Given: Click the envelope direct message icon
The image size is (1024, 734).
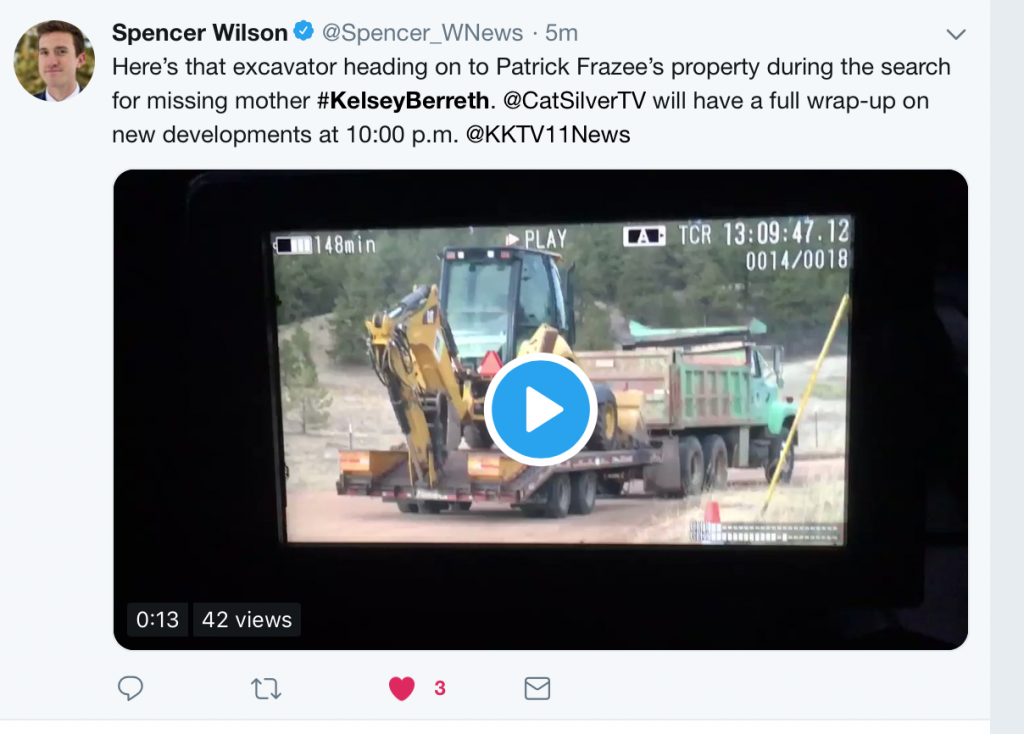Looking at the screenshot, I should point(537,688).
